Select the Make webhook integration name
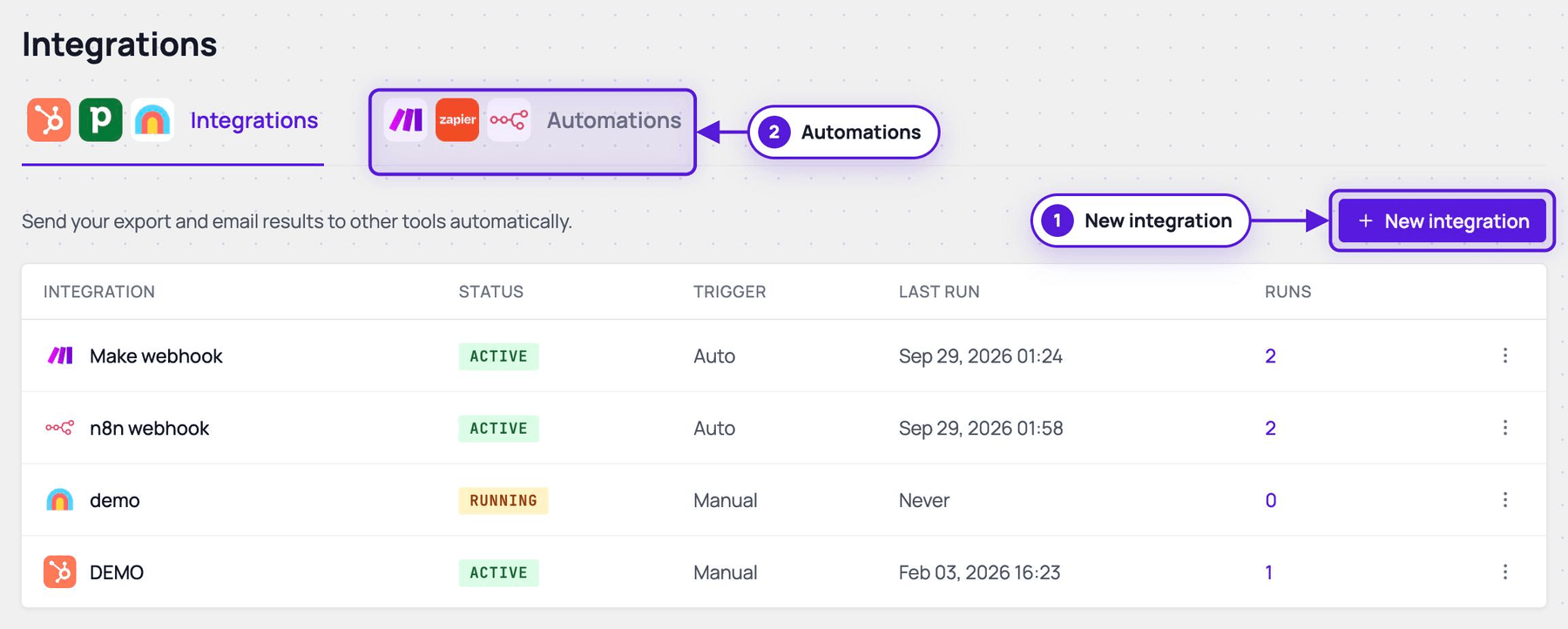The height and width of the screenshot is (629, 1568). pyautogui.click(x=156, y=355)
